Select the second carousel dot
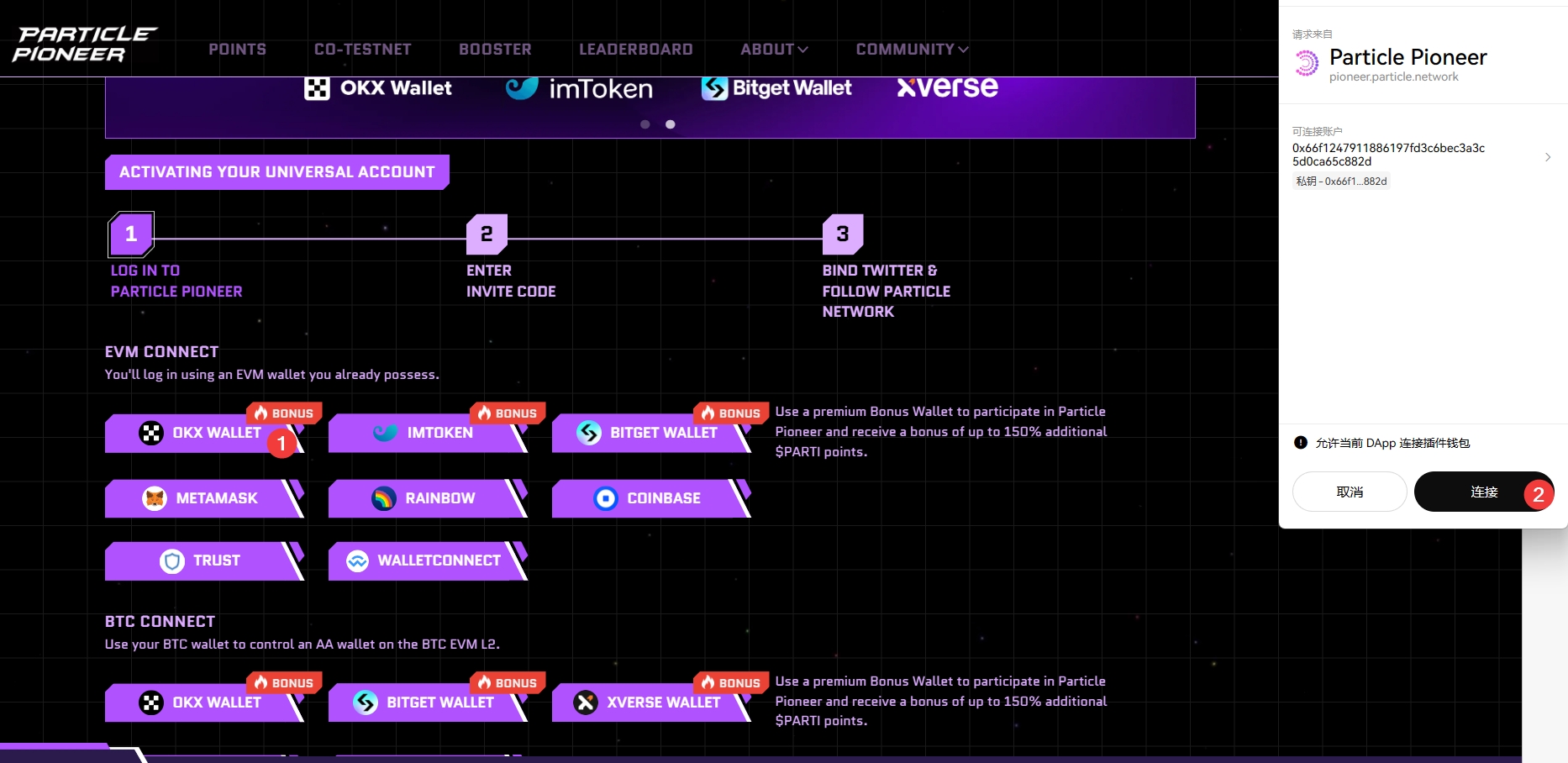The width and height of the screenshot is (1568, 763). pos(671,124)
